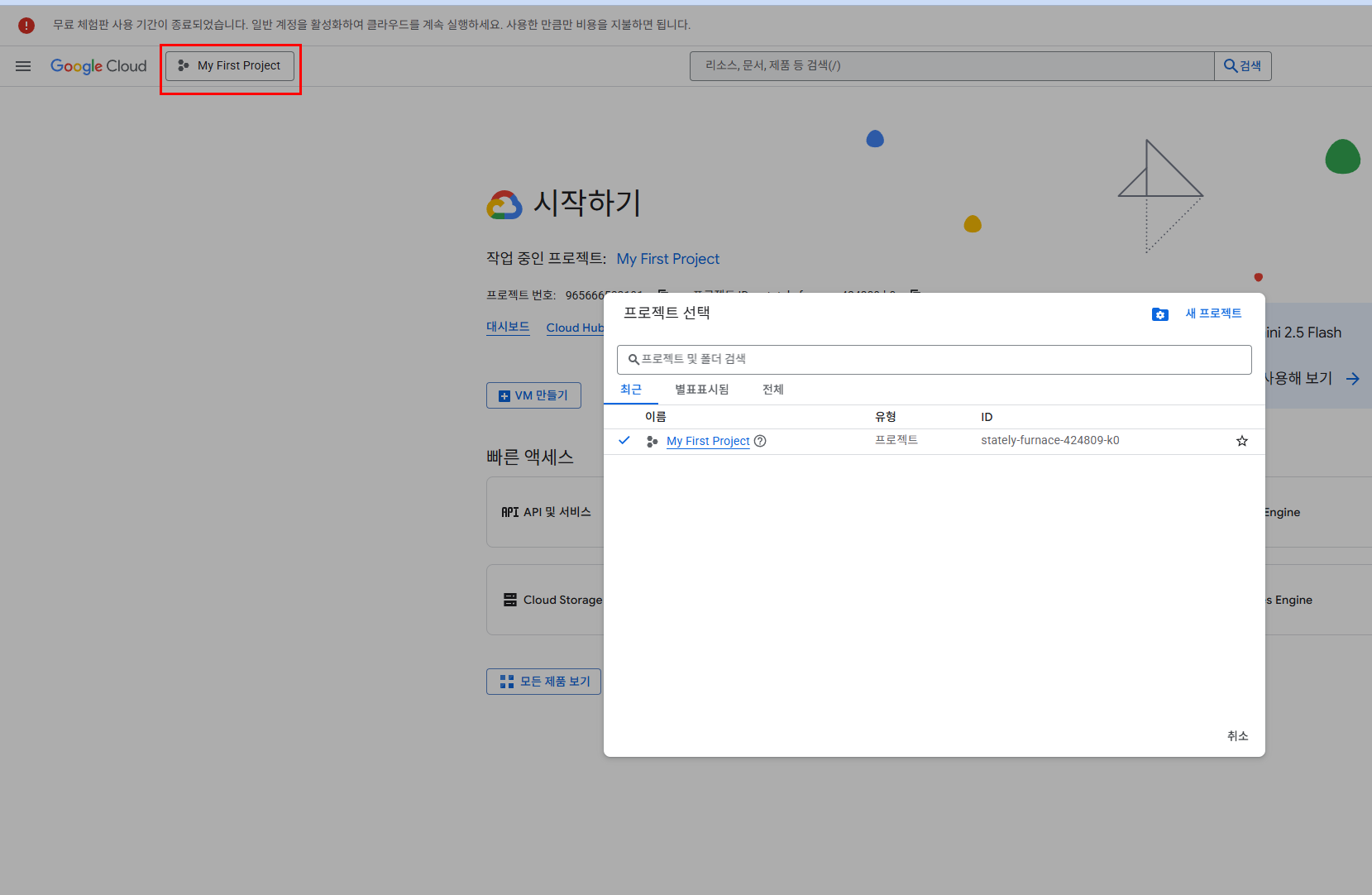Click the VM 만들기 button

pyautogui.click(x=533, y=395)
